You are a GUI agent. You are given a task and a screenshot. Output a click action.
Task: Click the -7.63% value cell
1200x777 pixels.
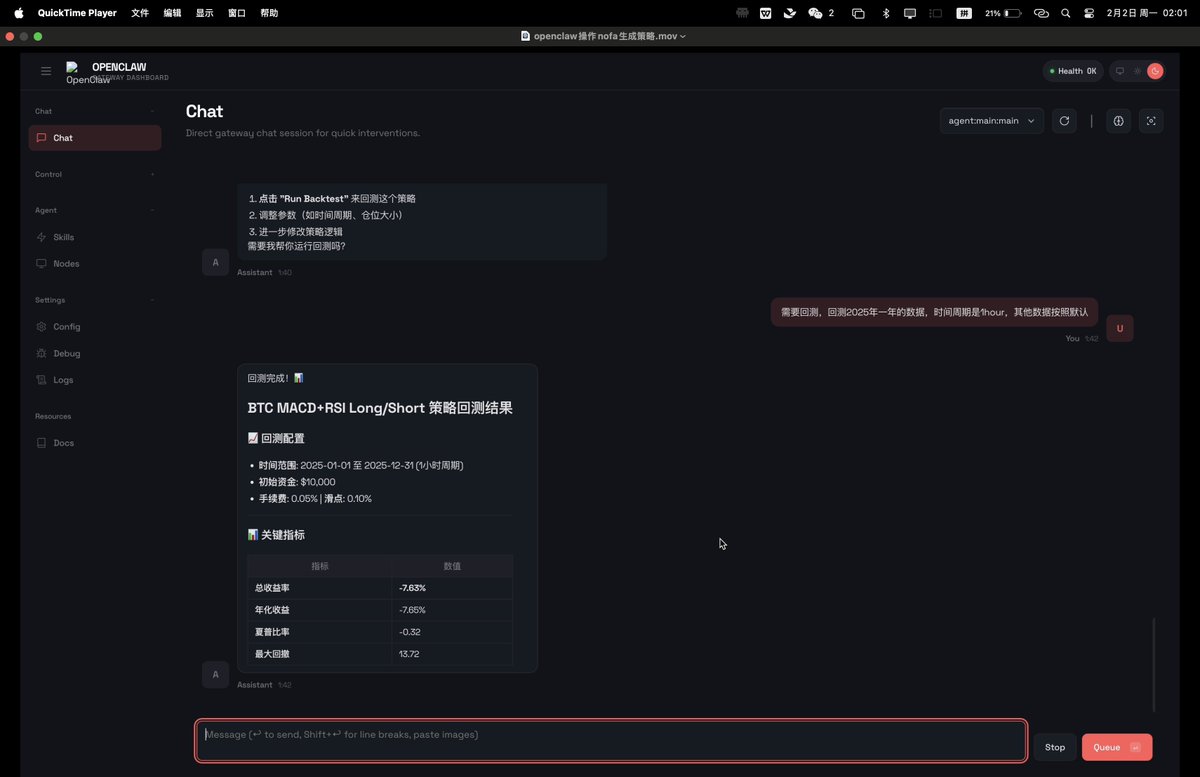point(452,588)
